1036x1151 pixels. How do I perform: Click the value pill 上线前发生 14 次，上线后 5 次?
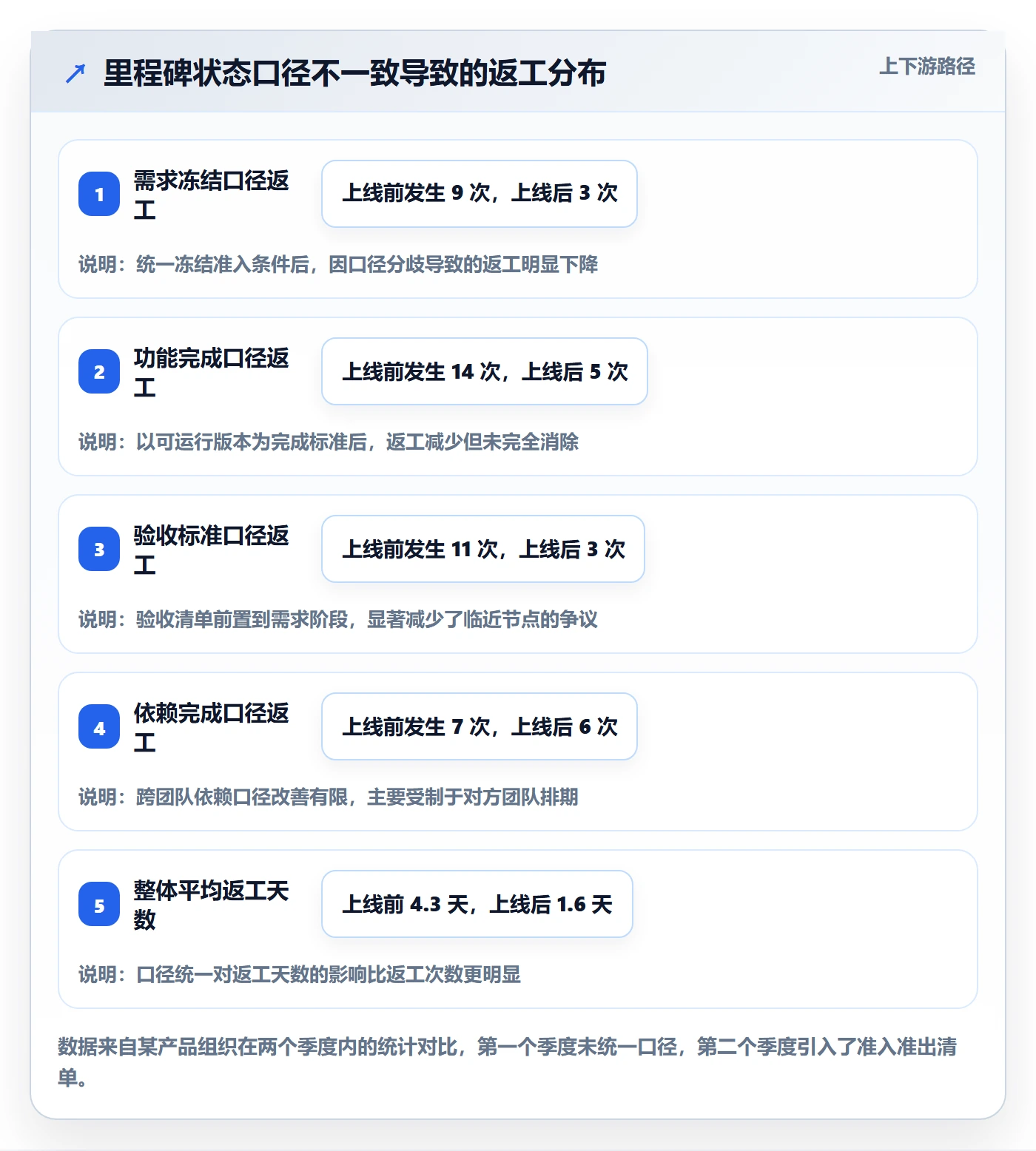[x=485, y=371]
